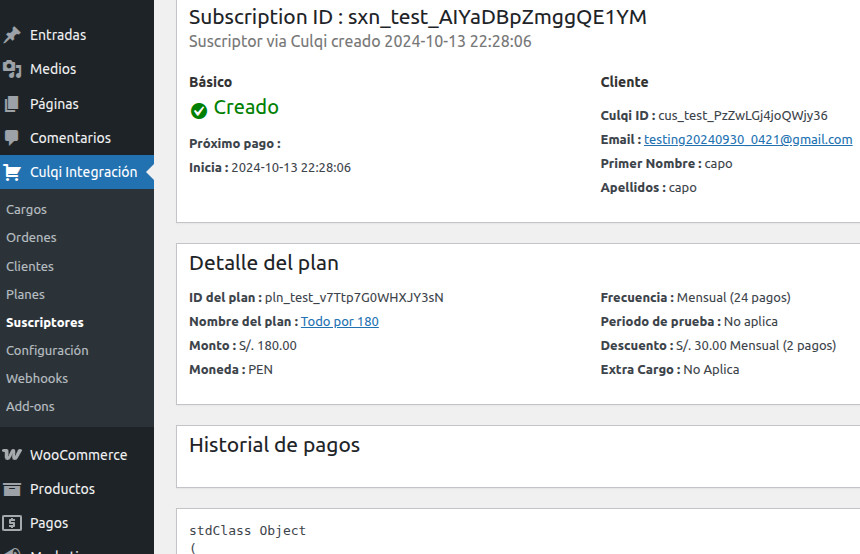Click Moneda value PEN
This screenshot has height=554, width=860.
[261, 370]
